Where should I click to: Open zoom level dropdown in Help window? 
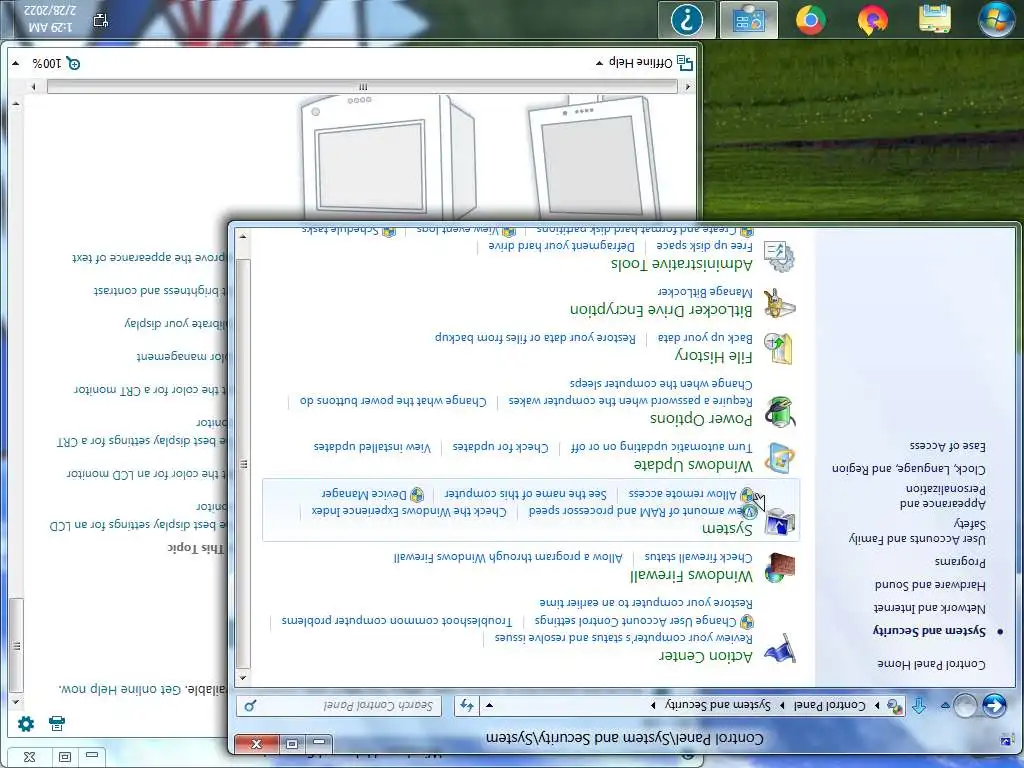tap(16, 63)
